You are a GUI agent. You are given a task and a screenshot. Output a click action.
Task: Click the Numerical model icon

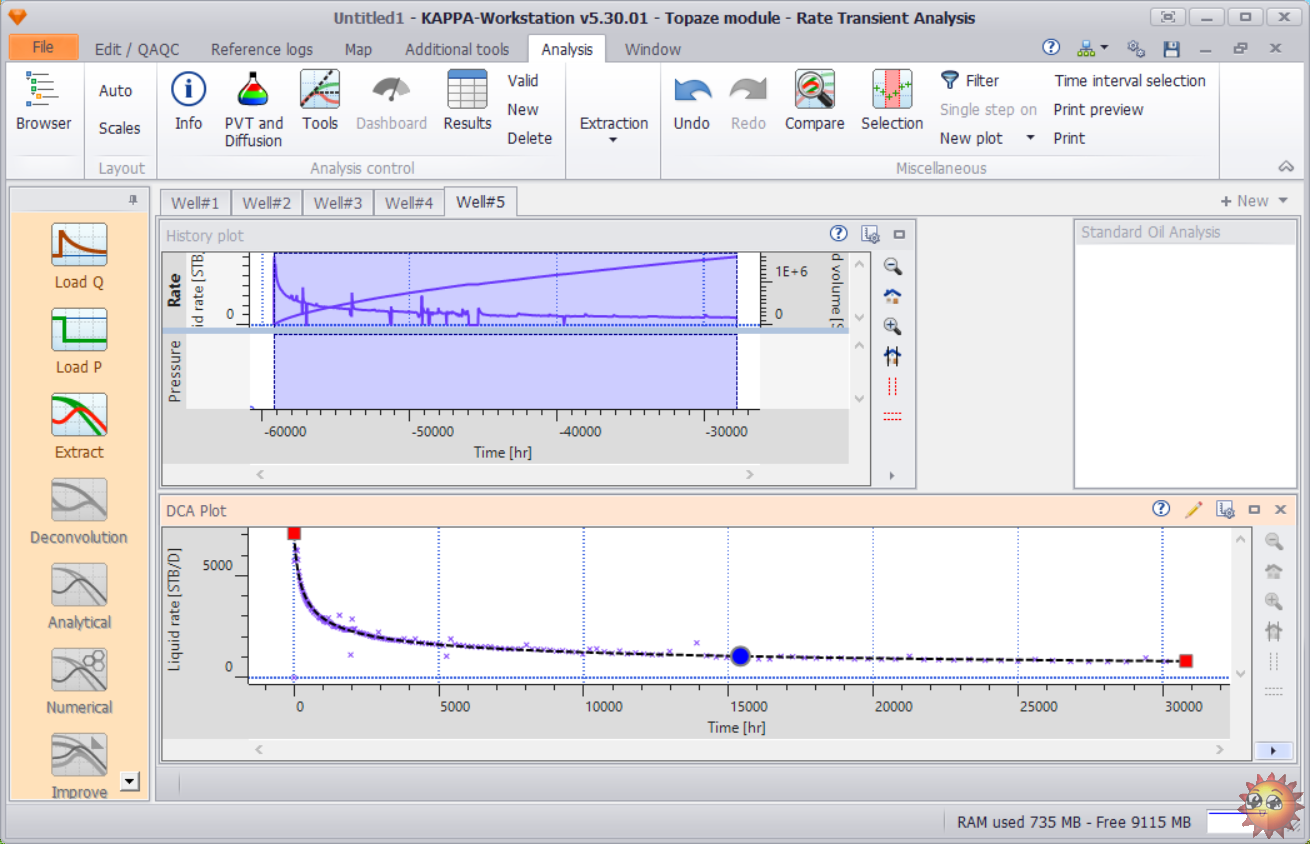[x=79, y=670]
